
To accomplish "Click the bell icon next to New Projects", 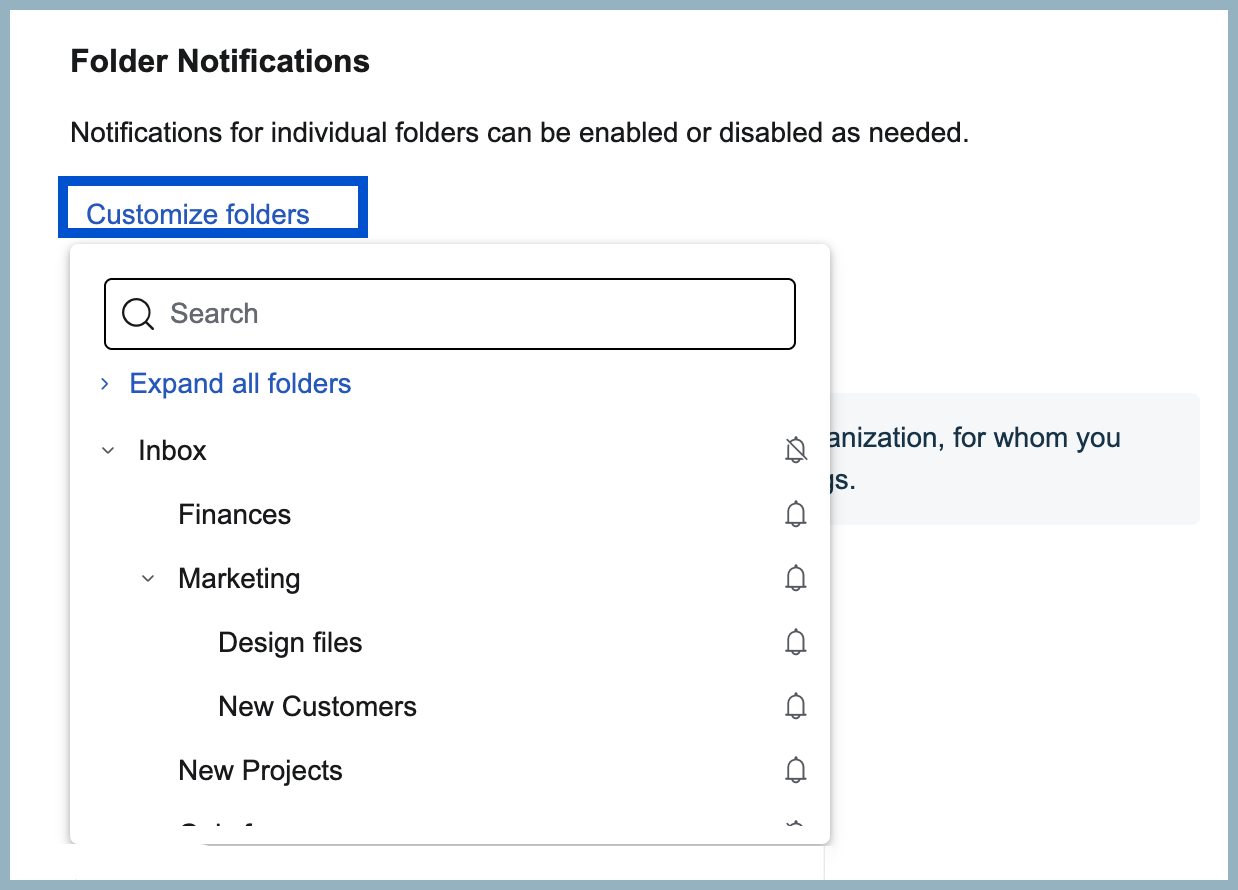I will 795,770.
